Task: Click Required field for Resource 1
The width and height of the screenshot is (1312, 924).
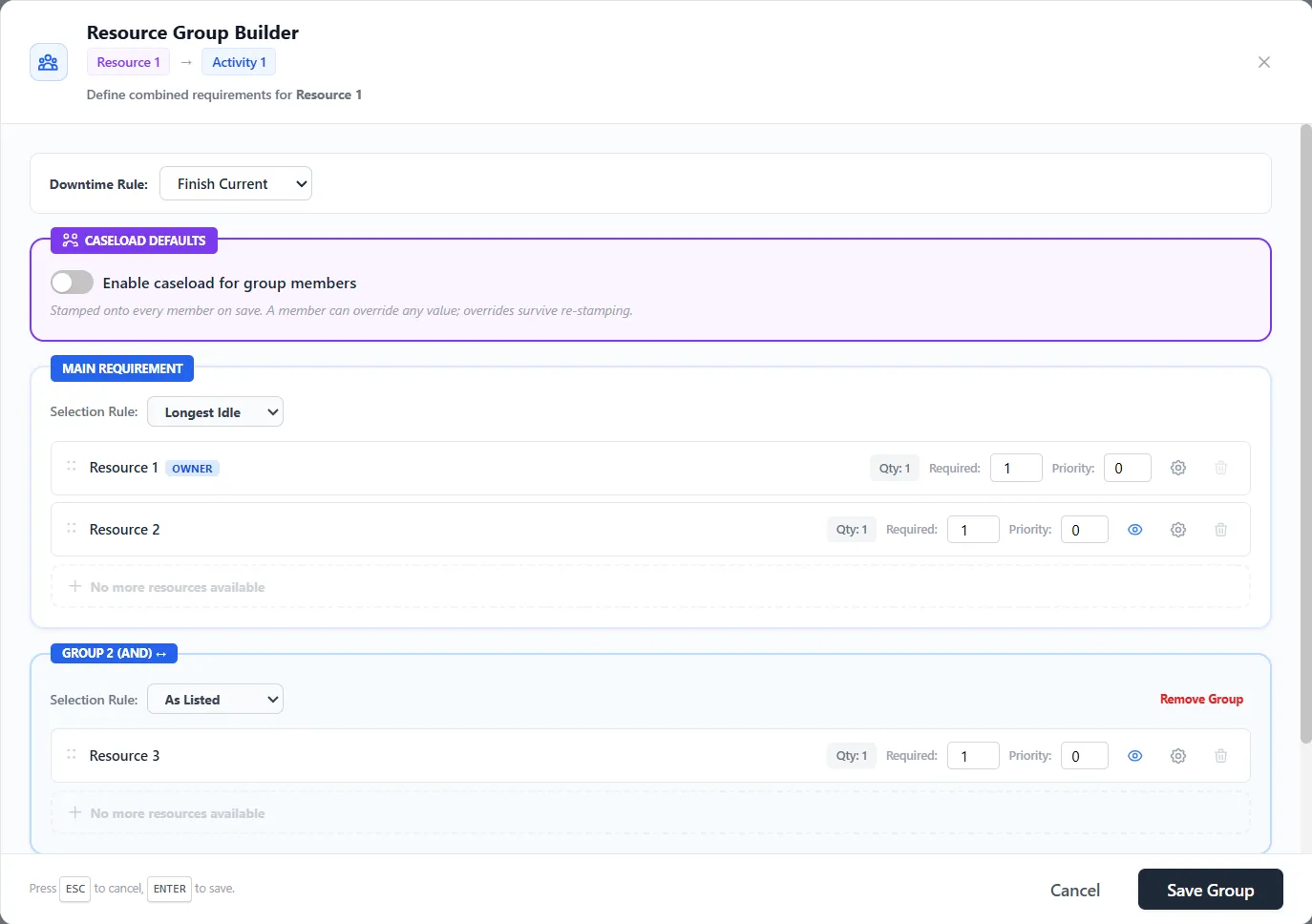Action: [x=1016, y=468]
